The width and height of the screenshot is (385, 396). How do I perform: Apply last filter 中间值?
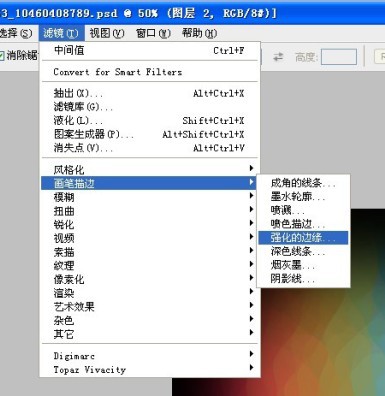[x=149, y=51]
